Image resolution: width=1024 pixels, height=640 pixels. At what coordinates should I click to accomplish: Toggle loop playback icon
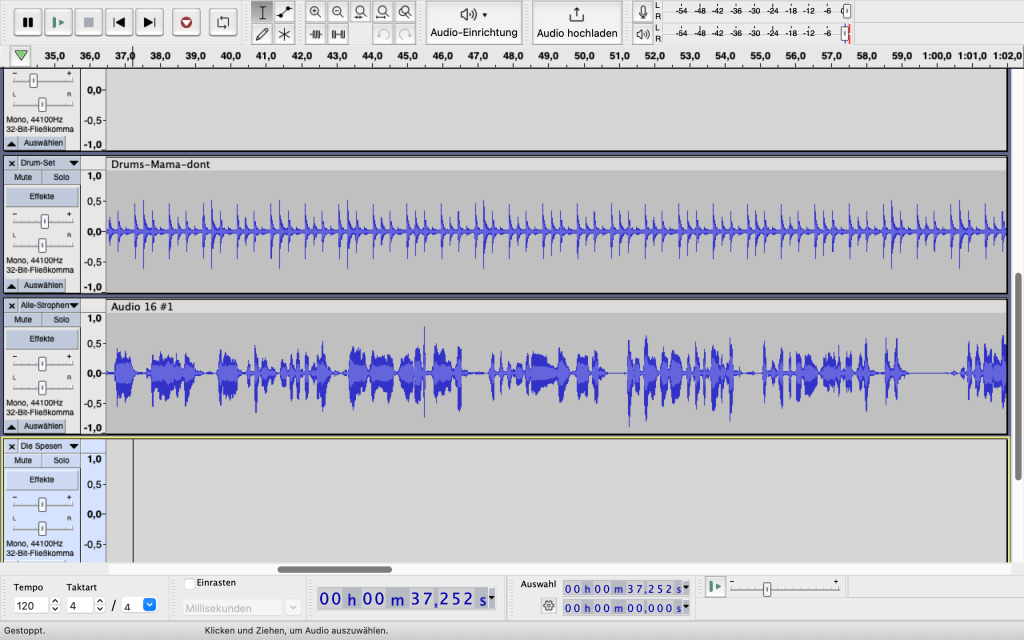(223, 22)
